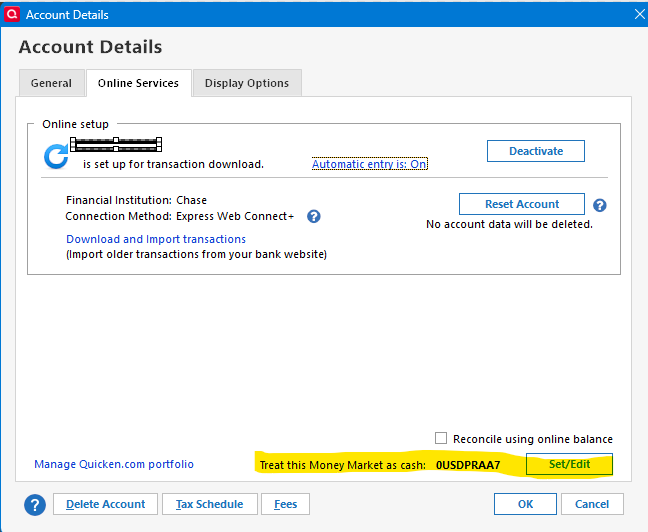Click Financial Institution: Chase text
Image resolution: width=648 pixels, height=532 pixels.
pos(136,200)
